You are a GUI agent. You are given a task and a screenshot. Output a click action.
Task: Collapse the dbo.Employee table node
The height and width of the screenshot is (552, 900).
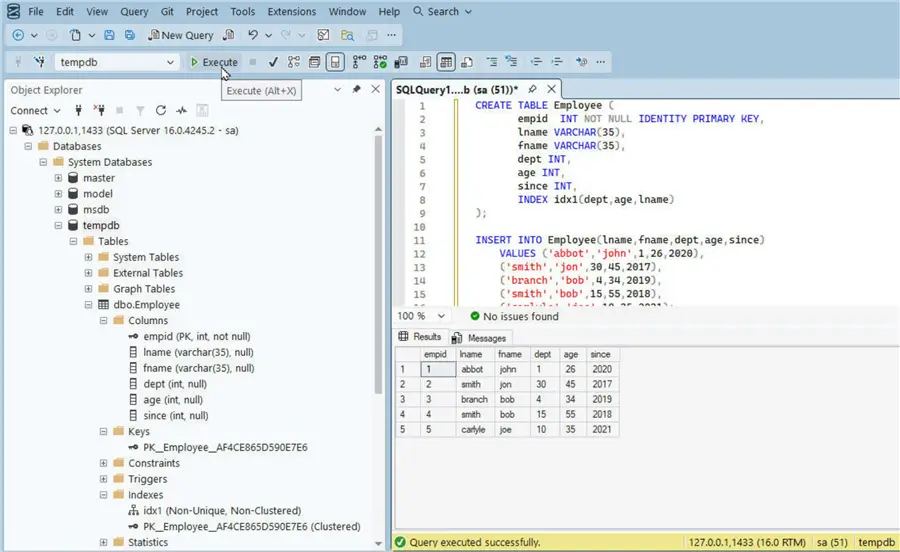point(88,305)
